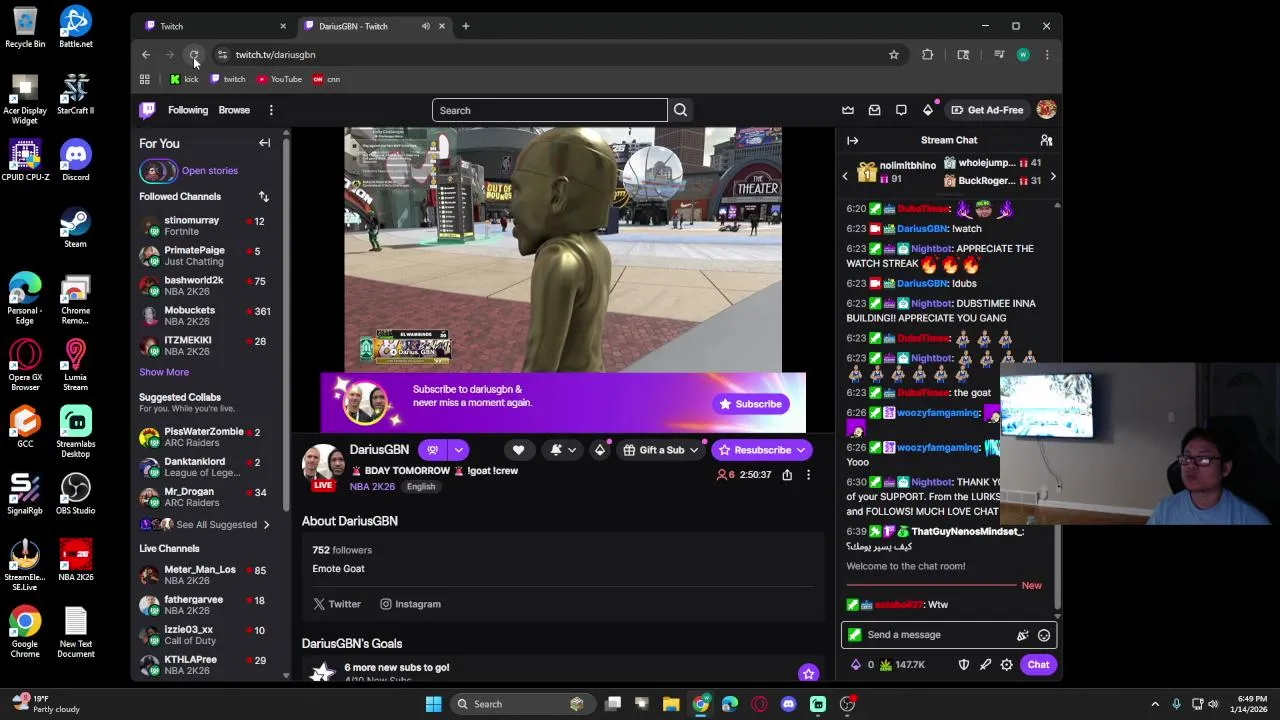
Task: Click the Get Ad-Free button
Action: (987, 110)
